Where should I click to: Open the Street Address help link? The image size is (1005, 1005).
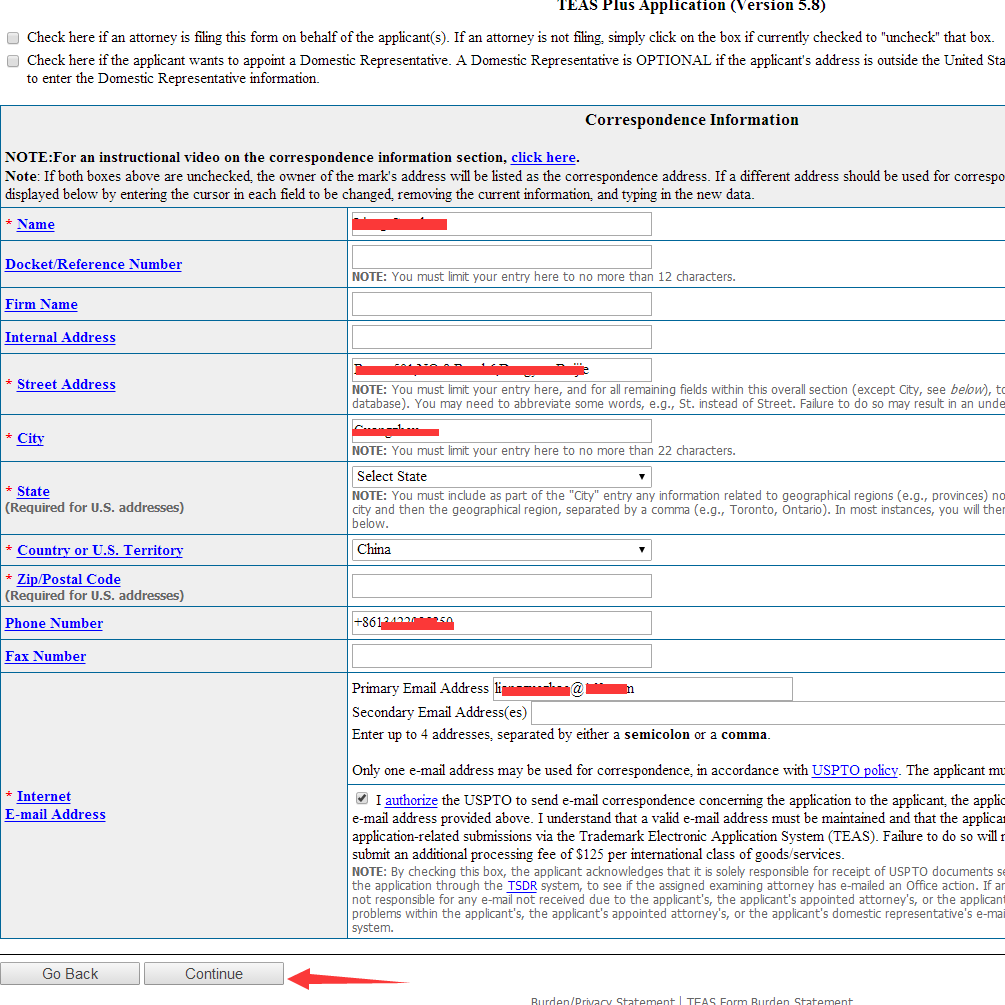click(x=67, y=385)
